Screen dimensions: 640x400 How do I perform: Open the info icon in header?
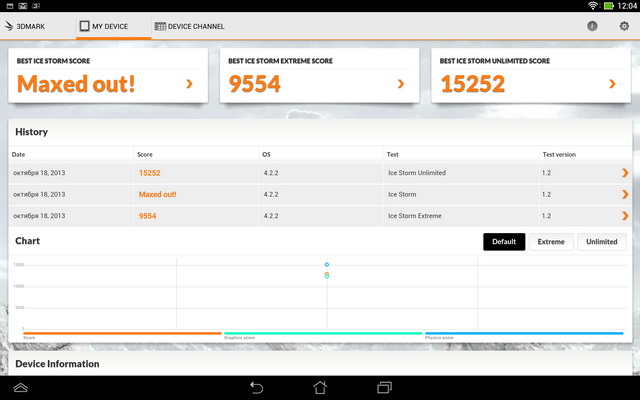(x=592, y=26)
